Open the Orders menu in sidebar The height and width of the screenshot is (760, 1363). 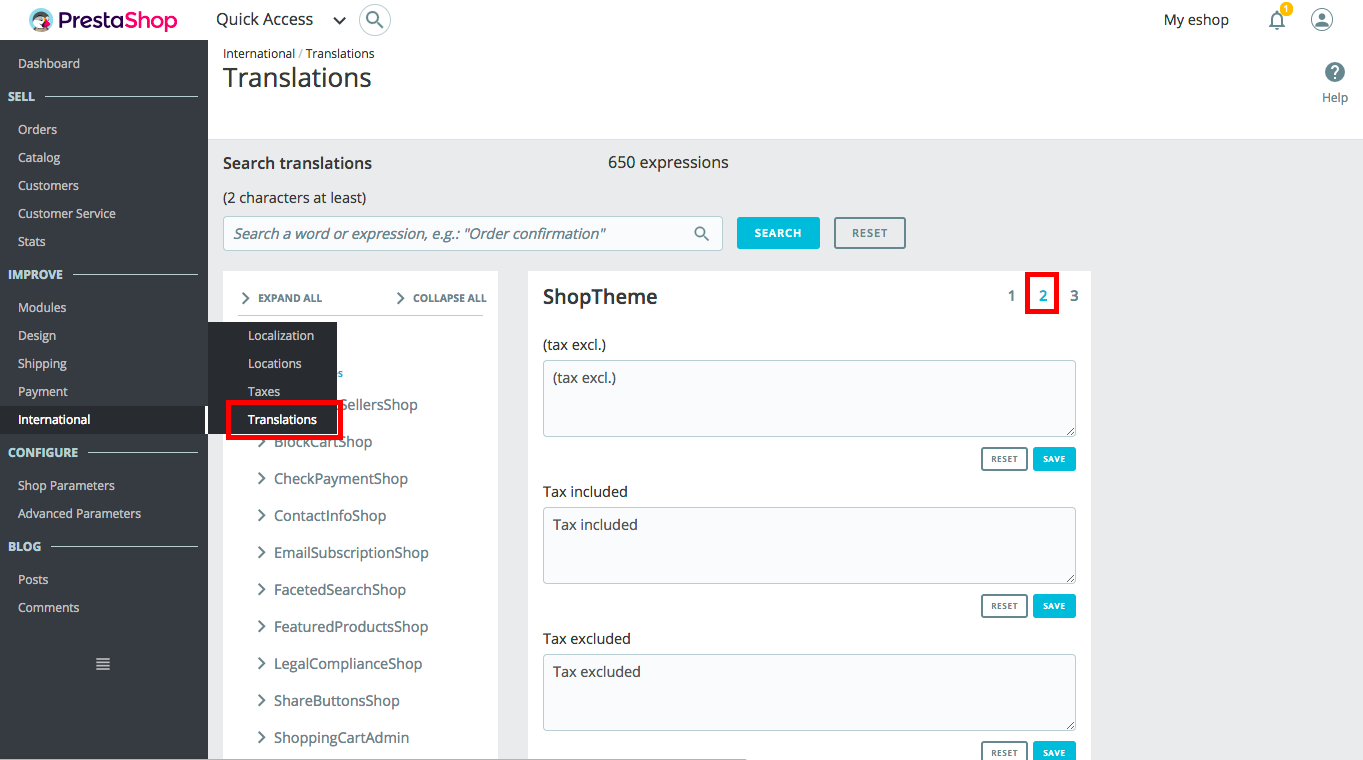click(x=38, y=130)
